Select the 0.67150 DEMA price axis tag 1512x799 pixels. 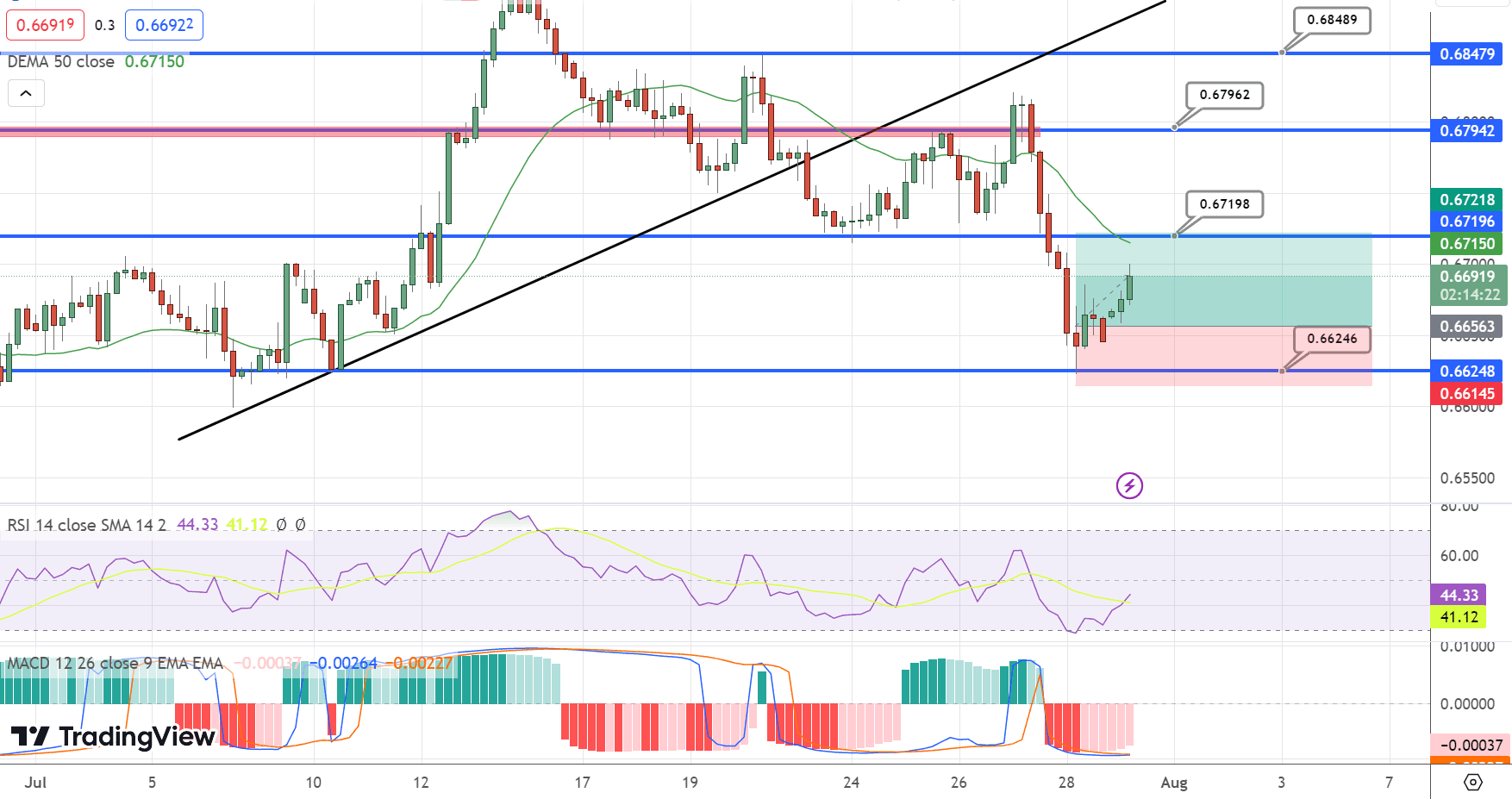[x=1466, y=244]
